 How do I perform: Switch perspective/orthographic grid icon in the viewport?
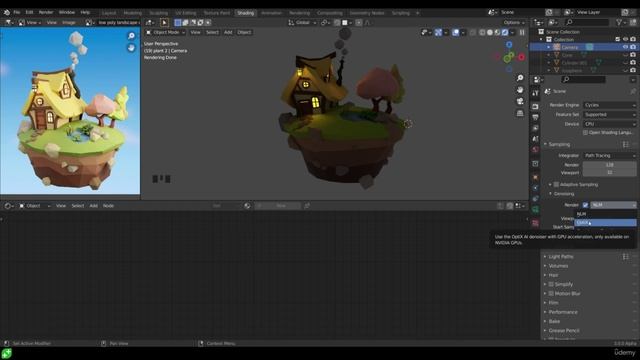[x=520, y=113]
